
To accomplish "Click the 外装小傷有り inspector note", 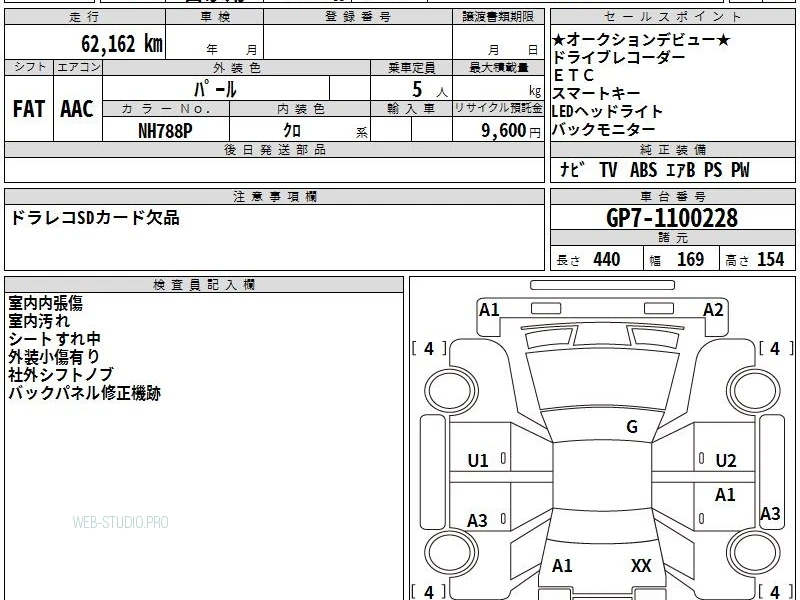I will click(54, 357).
